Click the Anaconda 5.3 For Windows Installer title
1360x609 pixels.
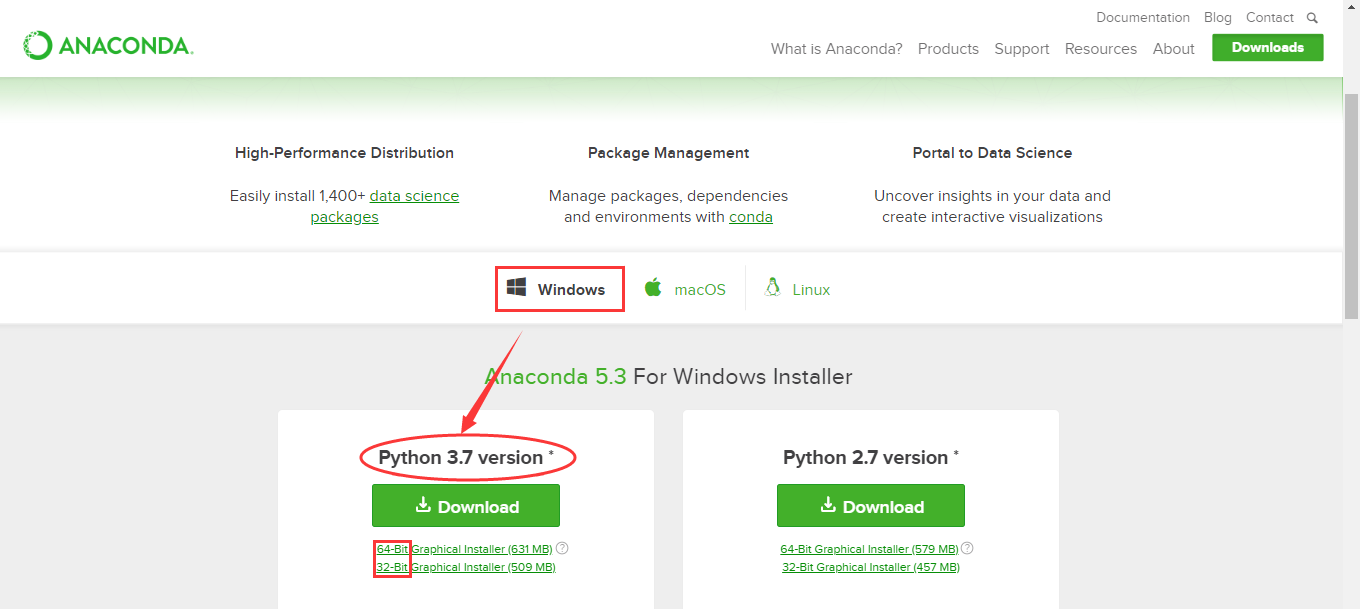668,377
